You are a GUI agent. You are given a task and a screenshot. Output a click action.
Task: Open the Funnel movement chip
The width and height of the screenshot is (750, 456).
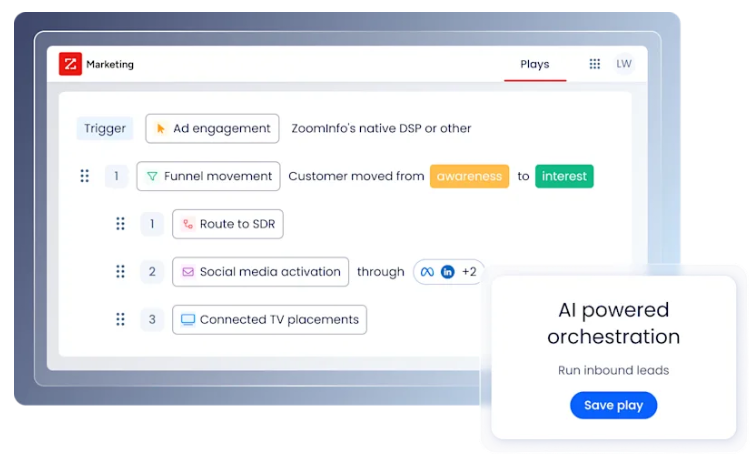tap(209, 176)
